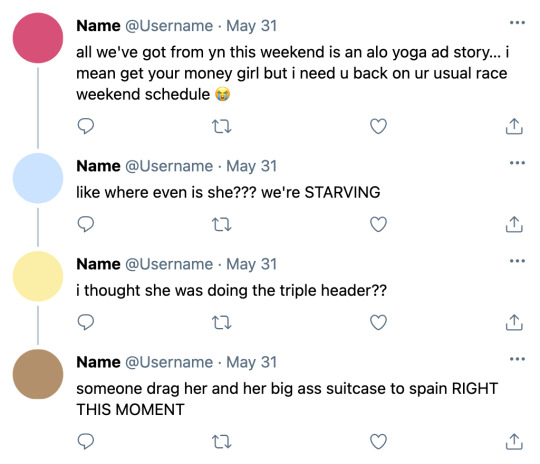The height and width of the screenshot is (464, 540).
Task: Like the "we're STARVING" tweet
Action: (x=378, y=224)
